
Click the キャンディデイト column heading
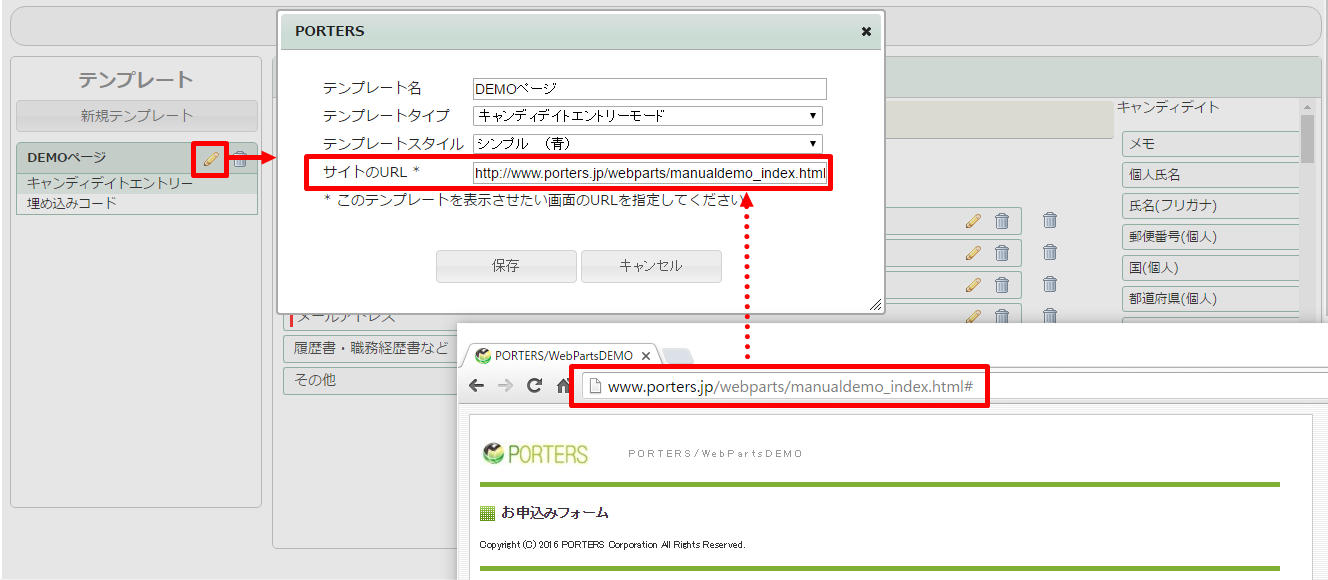pyautogui.click(x=1167, y=107)
